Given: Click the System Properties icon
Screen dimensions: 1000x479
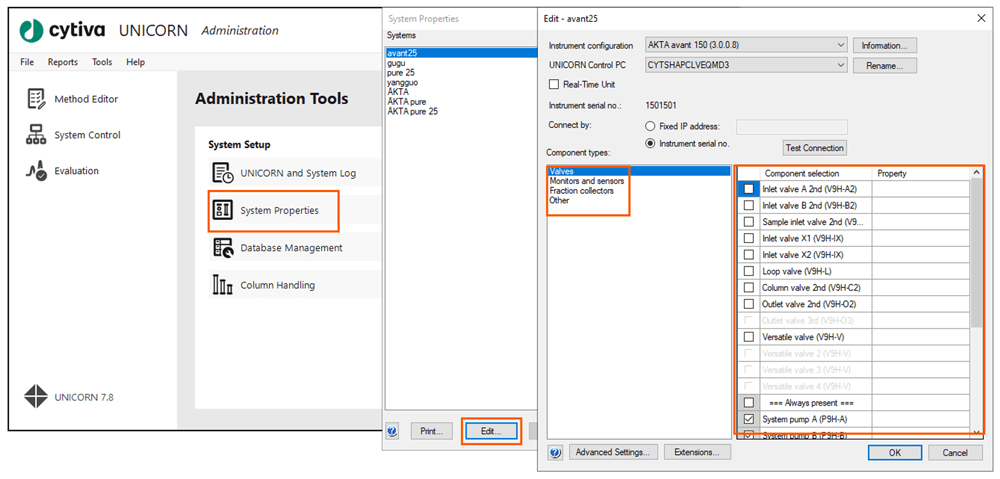Looking at the screenshot, I should click(x=223, y=210).
